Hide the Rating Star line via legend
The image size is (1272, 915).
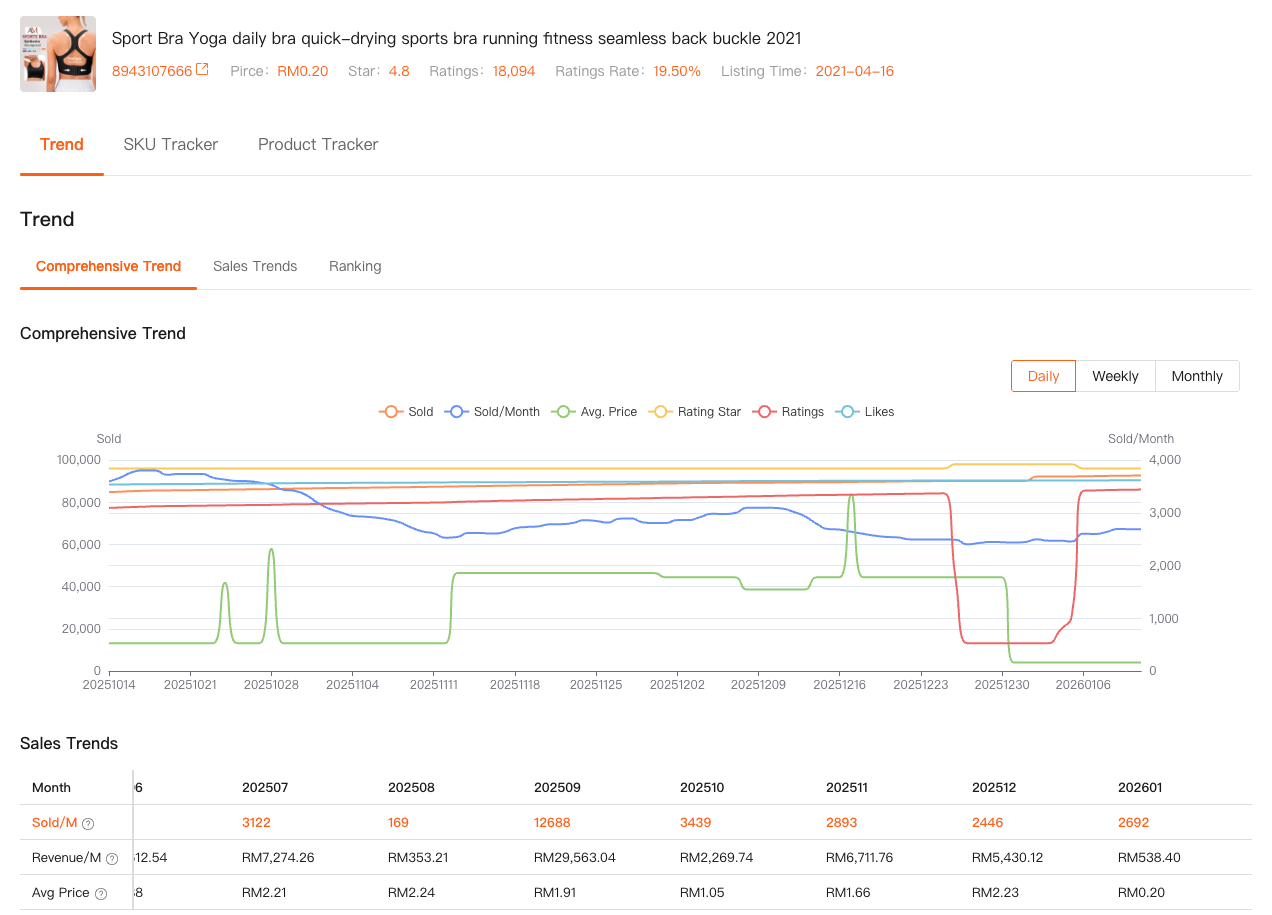coord(661,412)
